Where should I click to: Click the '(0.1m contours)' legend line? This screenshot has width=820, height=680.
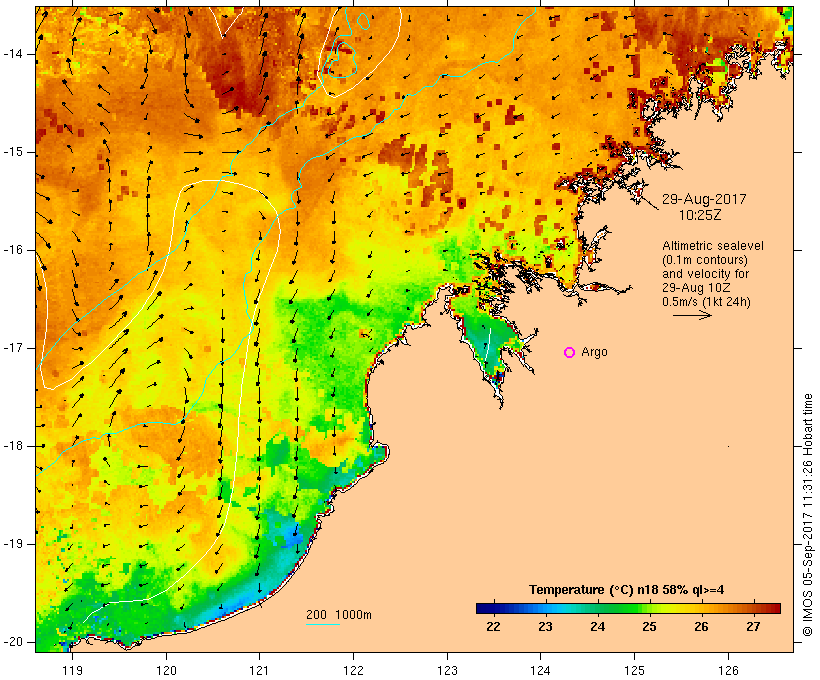coord(705,260)
